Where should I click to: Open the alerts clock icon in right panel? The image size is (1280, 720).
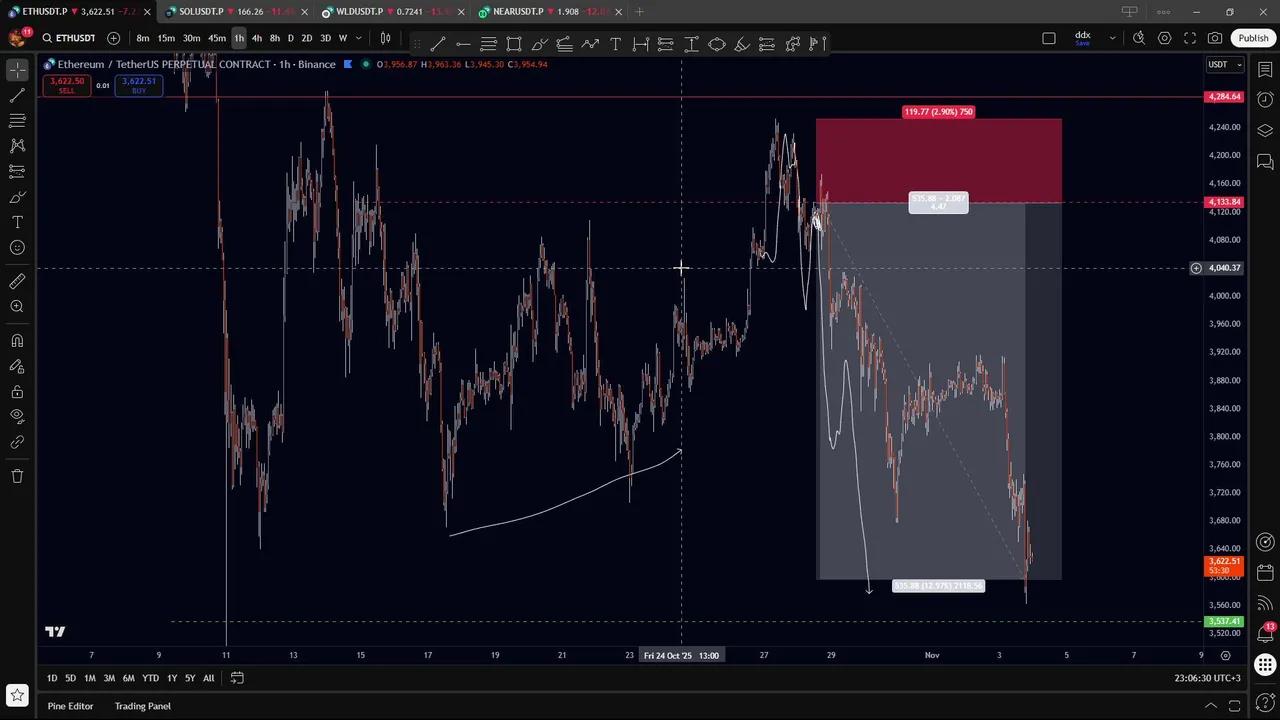(x=1265, y=99)
